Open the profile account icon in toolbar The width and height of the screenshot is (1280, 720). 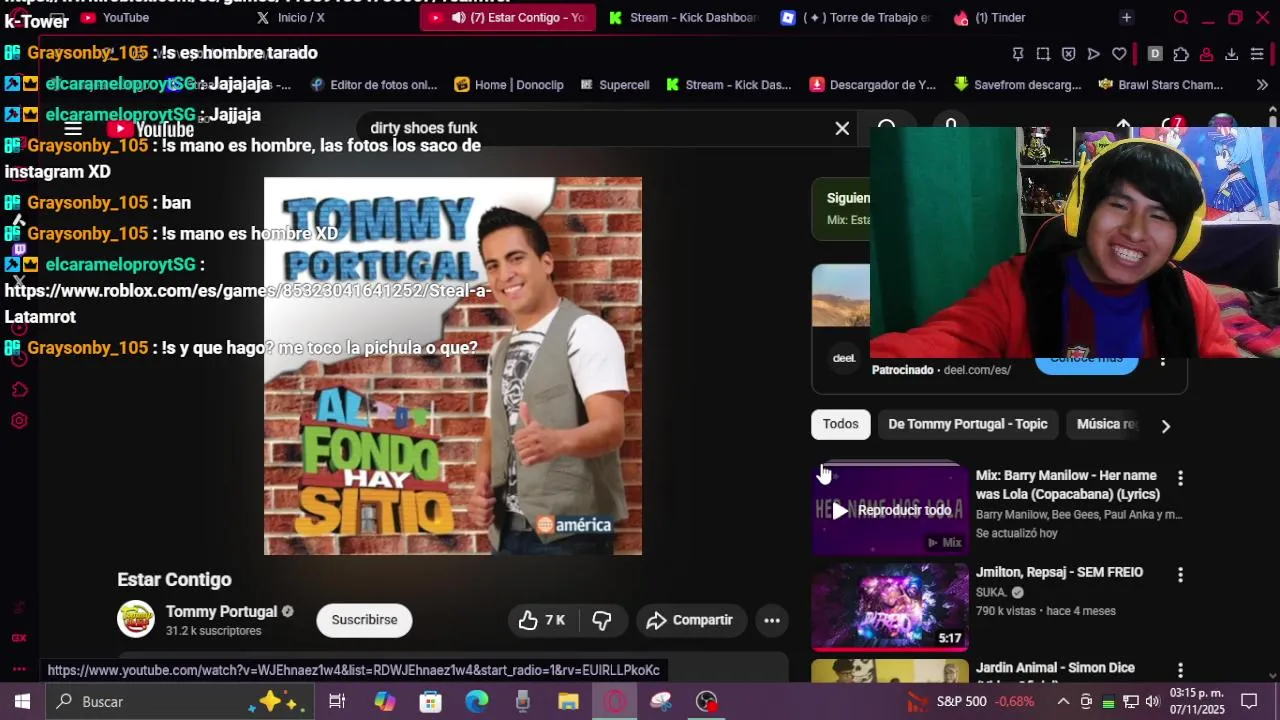coord(1207,54)
